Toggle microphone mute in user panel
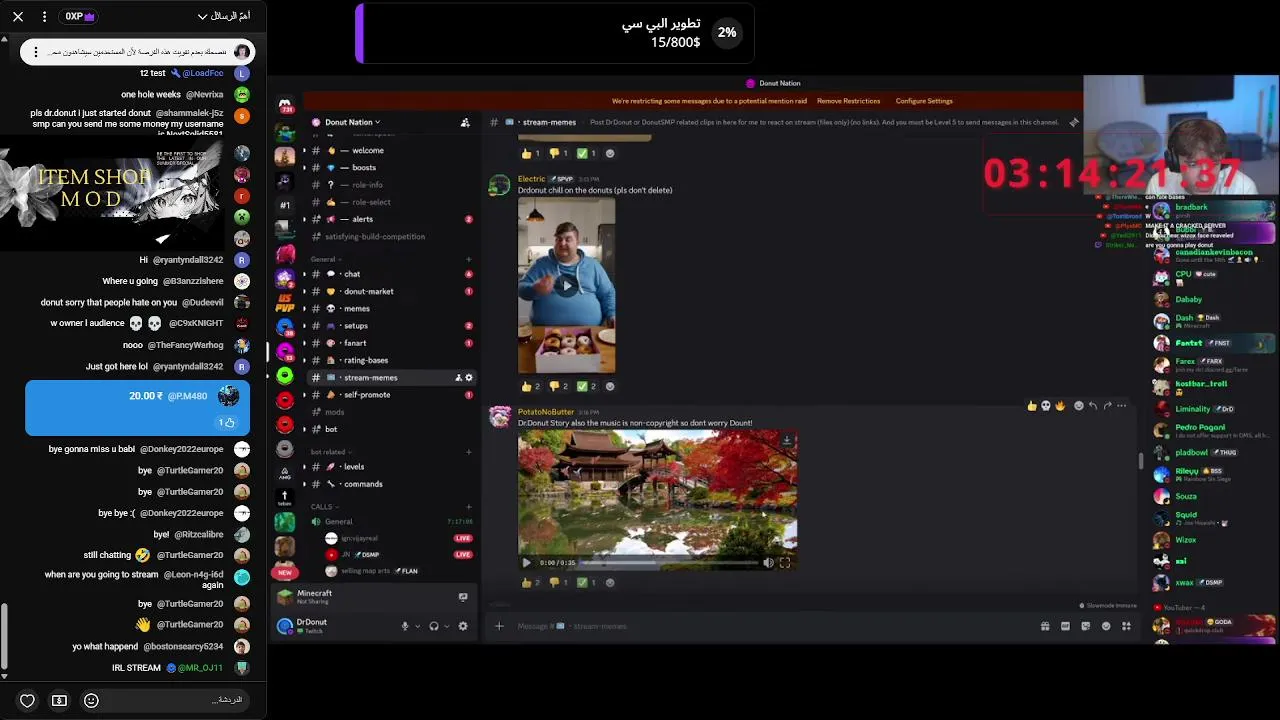 click(405, 626)
